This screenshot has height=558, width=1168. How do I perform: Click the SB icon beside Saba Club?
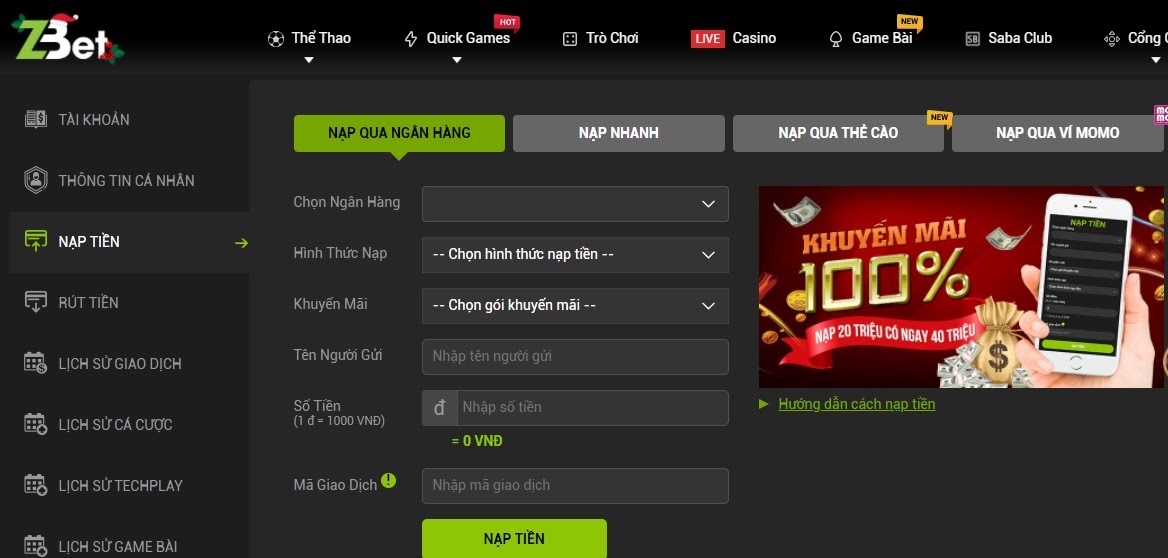point(972,39)
